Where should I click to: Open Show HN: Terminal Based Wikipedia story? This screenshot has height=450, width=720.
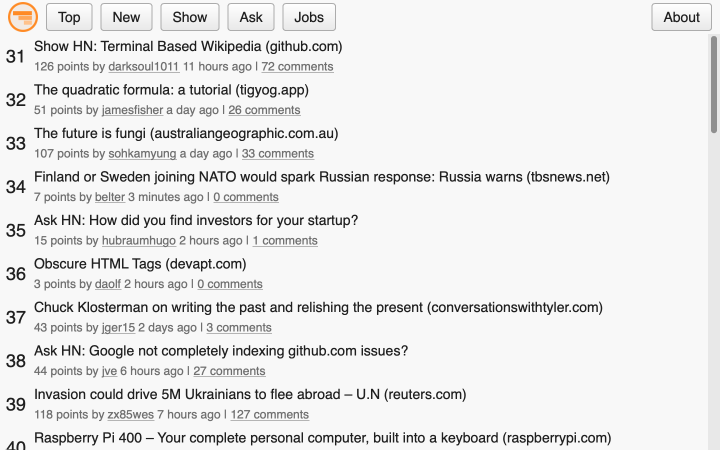[x=188, y=46]
